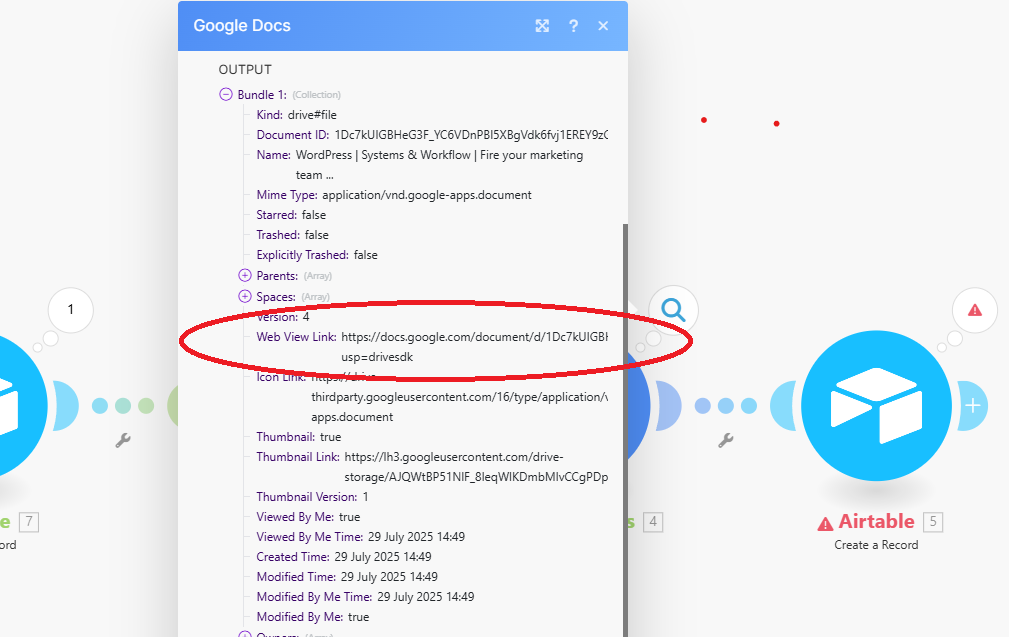Screen dimensions: 1009x637
Task: Click the Thumbnail Version row
Action: coord(312,497)
